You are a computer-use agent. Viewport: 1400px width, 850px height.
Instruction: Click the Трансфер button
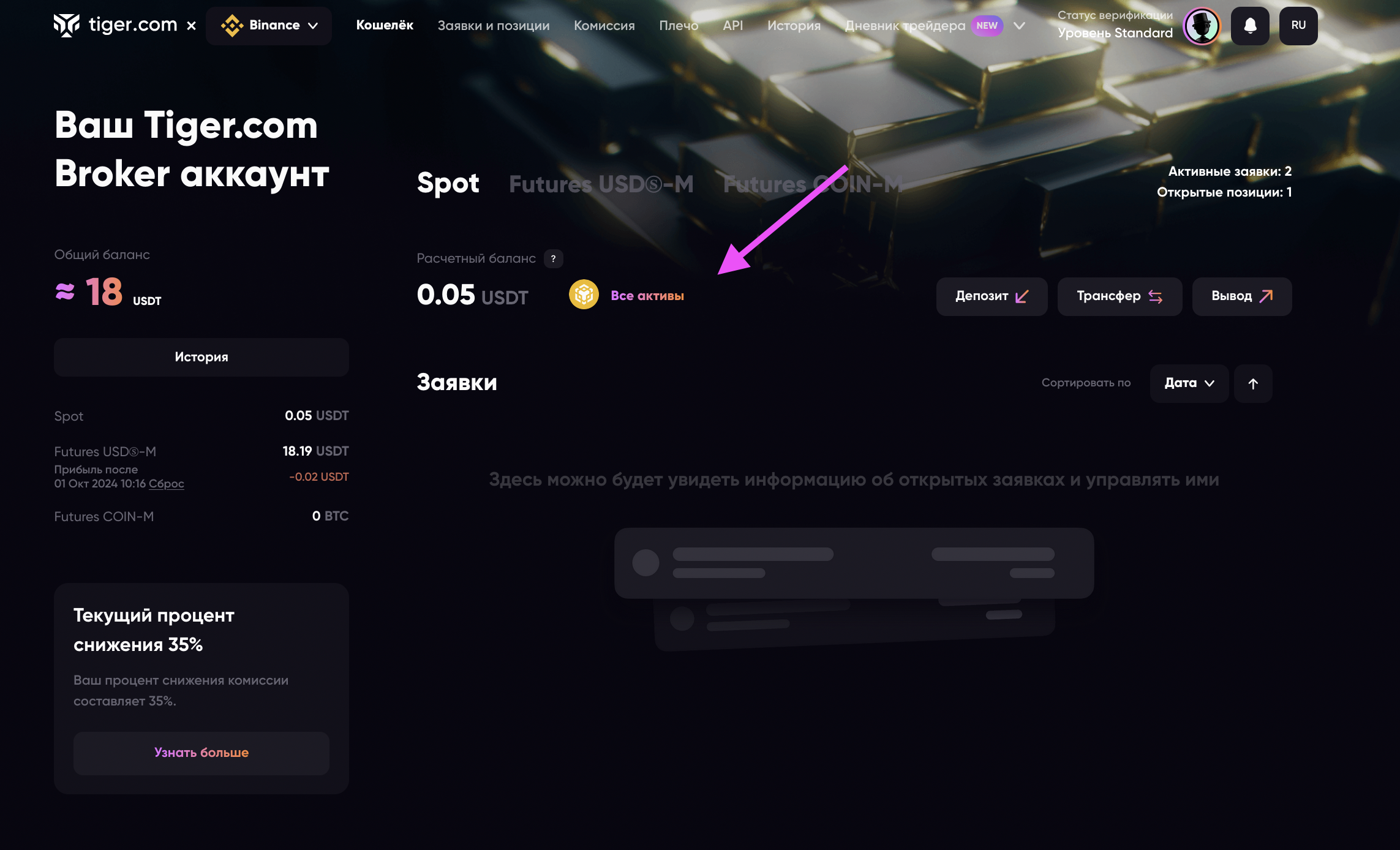click(1120, 296)
